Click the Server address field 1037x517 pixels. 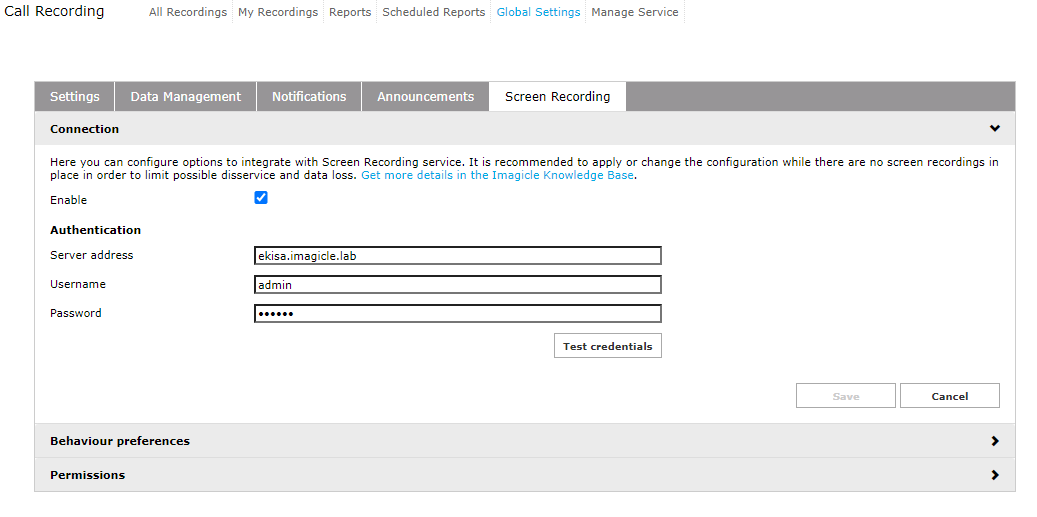tap(457, 256)
